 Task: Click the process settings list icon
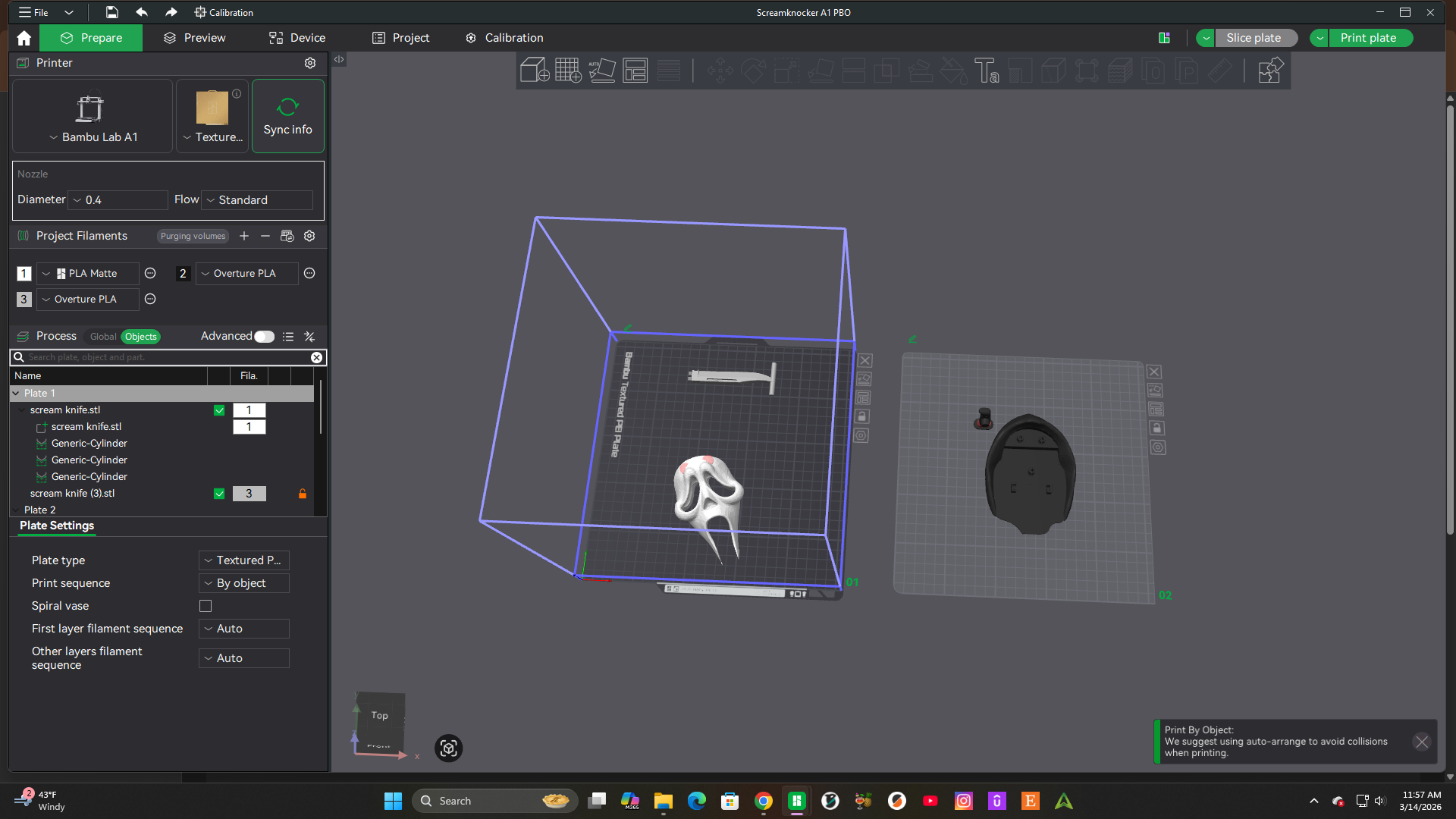[288, 336]
